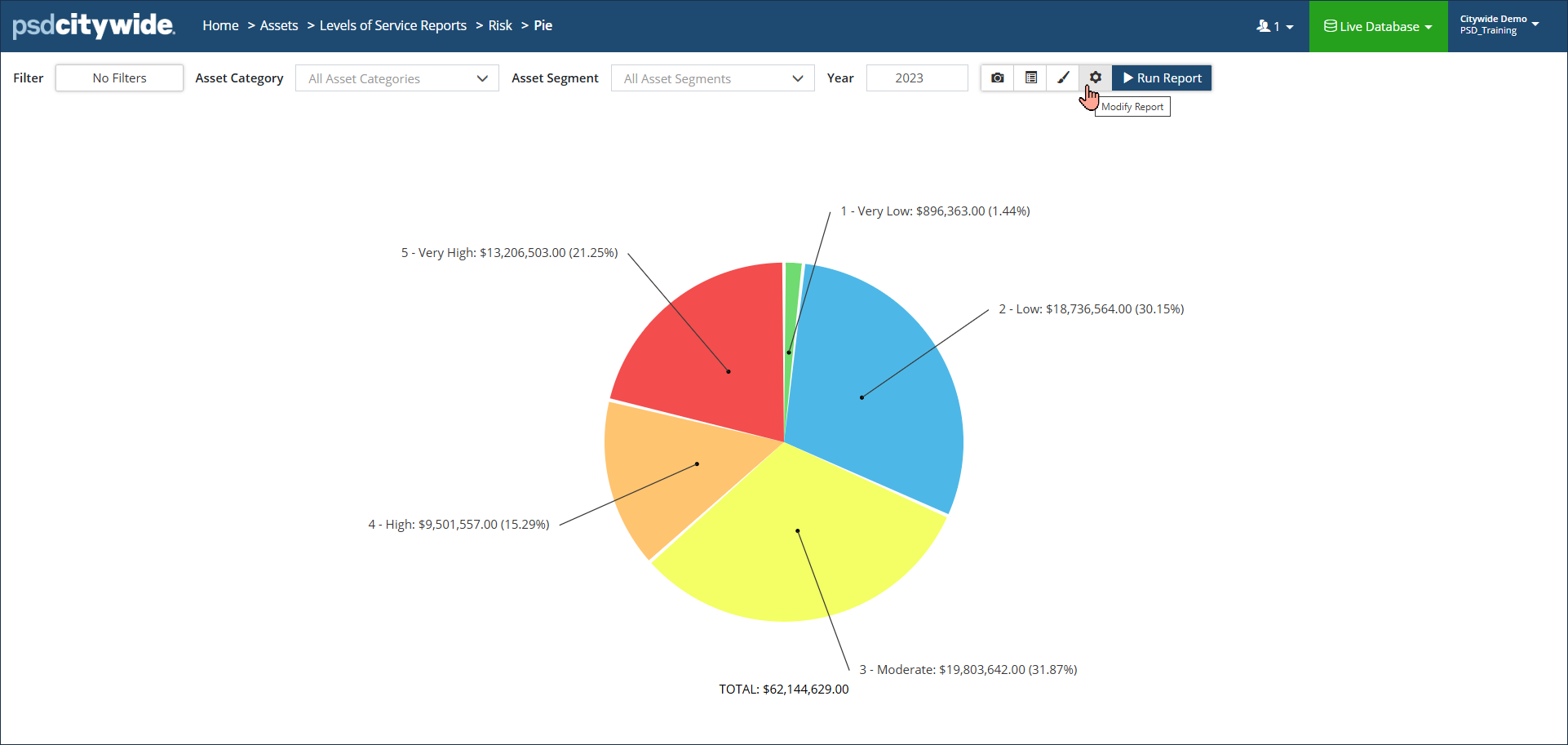
Task: Select the Pie breadcrumb item
Action: 543,25
